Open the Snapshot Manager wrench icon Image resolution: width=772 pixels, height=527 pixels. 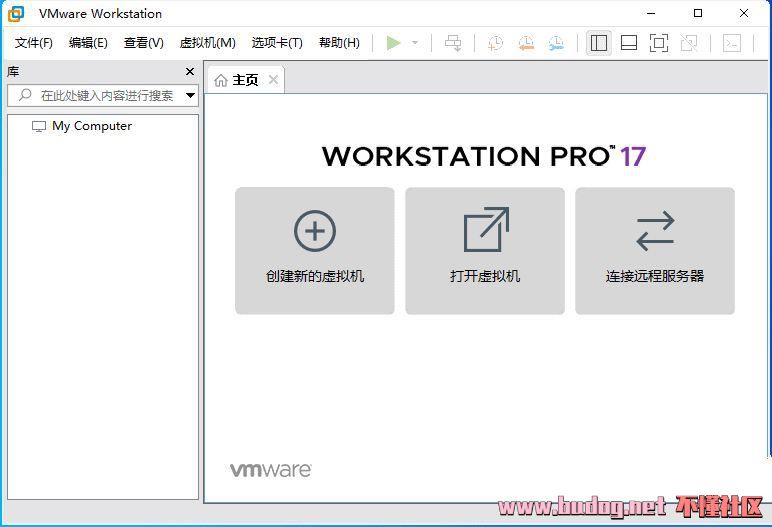pyautogui.click(x=556, y=43)
